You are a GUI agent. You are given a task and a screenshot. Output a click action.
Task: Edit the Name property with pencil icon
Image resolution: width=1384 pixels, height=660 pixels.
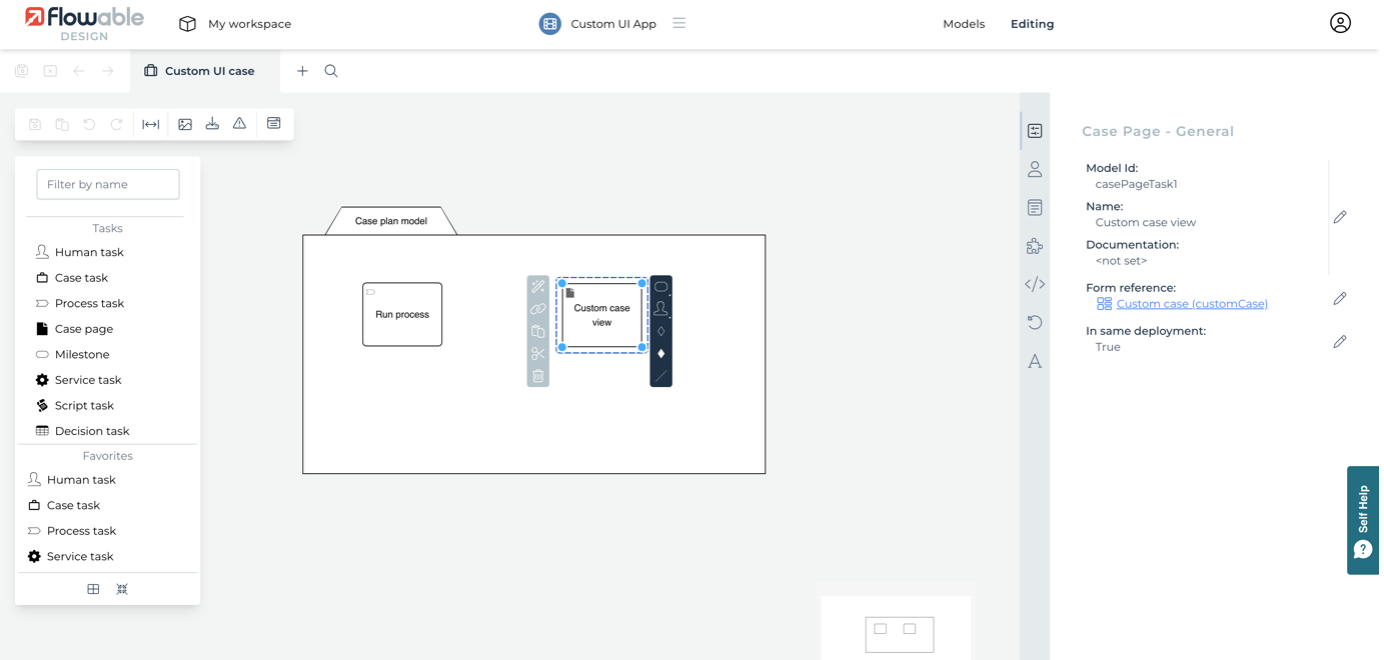point(1340,217)
